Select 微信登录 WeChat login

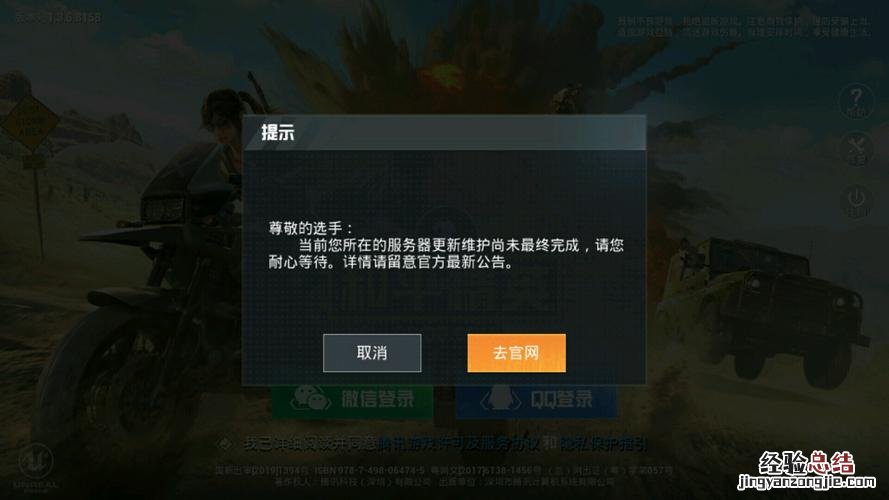click(x=352, y=400)
